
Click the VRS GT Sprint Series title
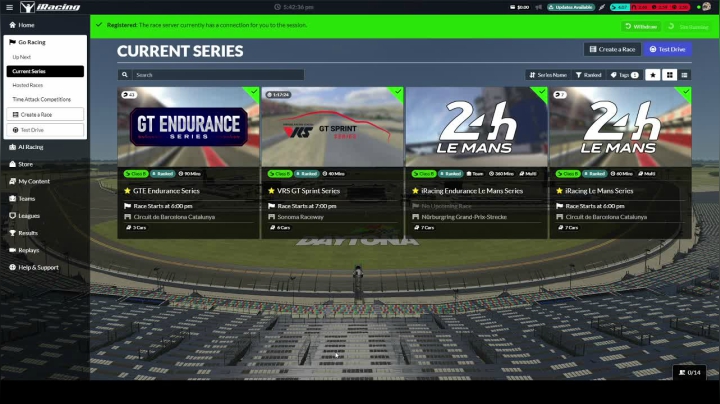[309, 191]
